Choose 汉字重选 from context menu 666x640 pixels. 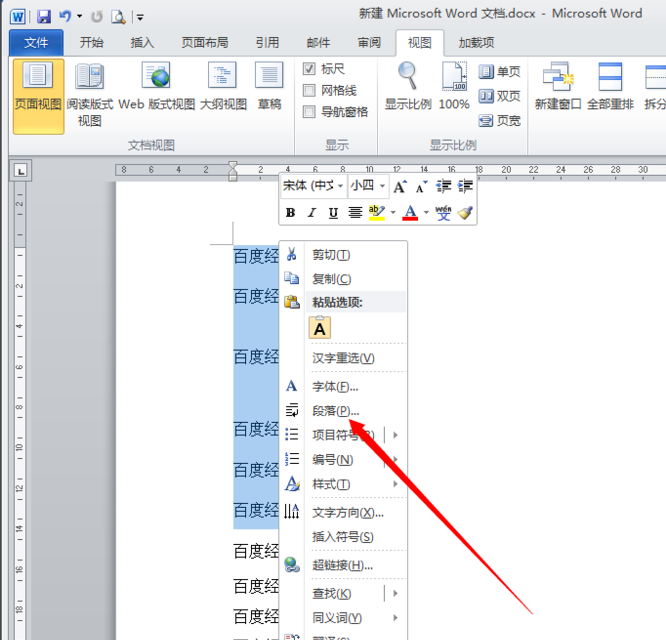pos(343,358)
